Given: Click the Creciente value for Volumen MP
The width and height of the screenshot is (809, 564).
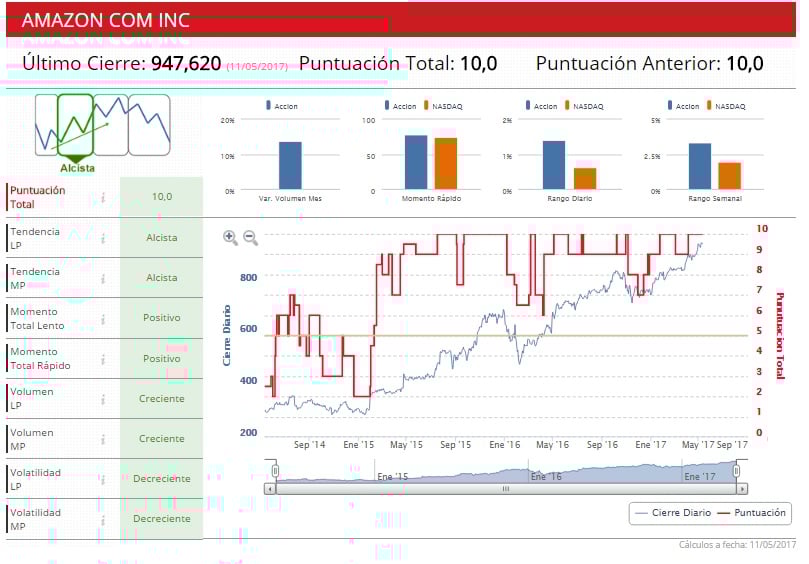Looking at the screenshot, I should [x=161, y=439].
